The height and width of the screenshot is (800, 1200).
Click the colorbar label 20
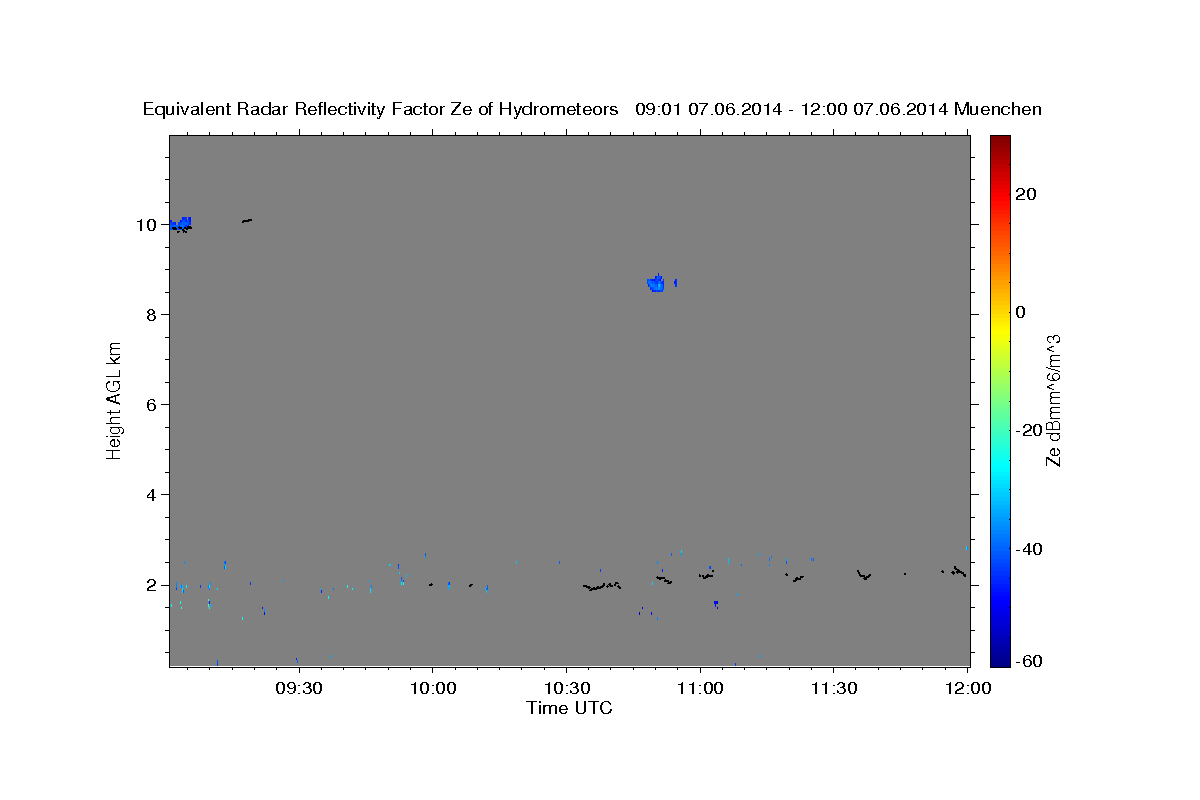click(1027, 194)
